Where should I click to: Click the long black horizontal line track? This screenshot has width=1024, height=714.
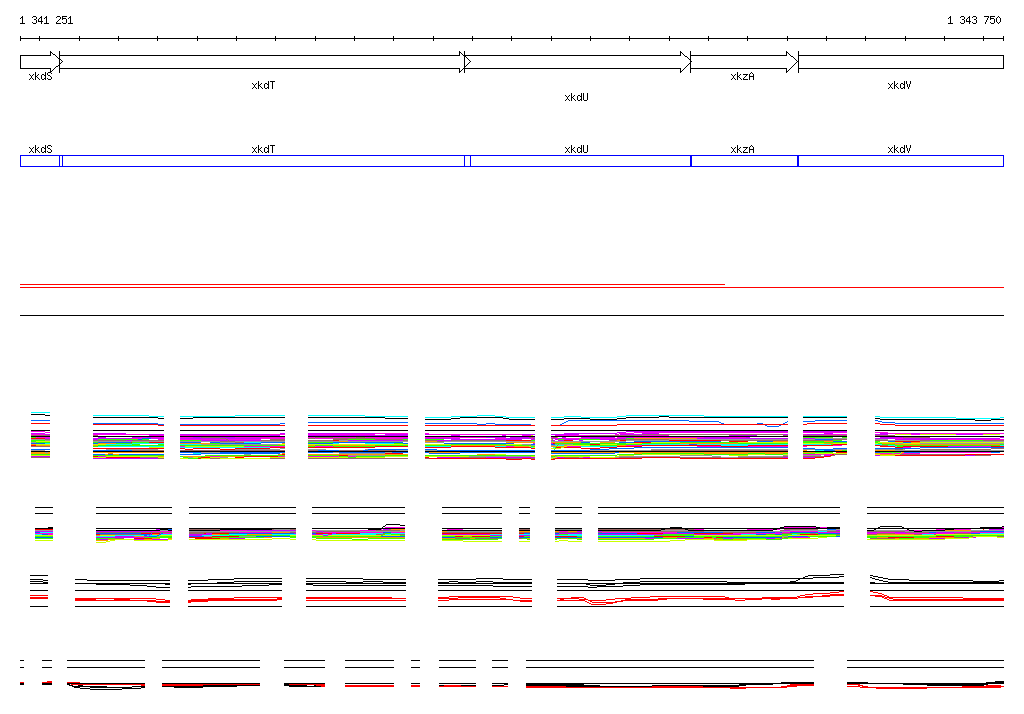tap(512, 316)
